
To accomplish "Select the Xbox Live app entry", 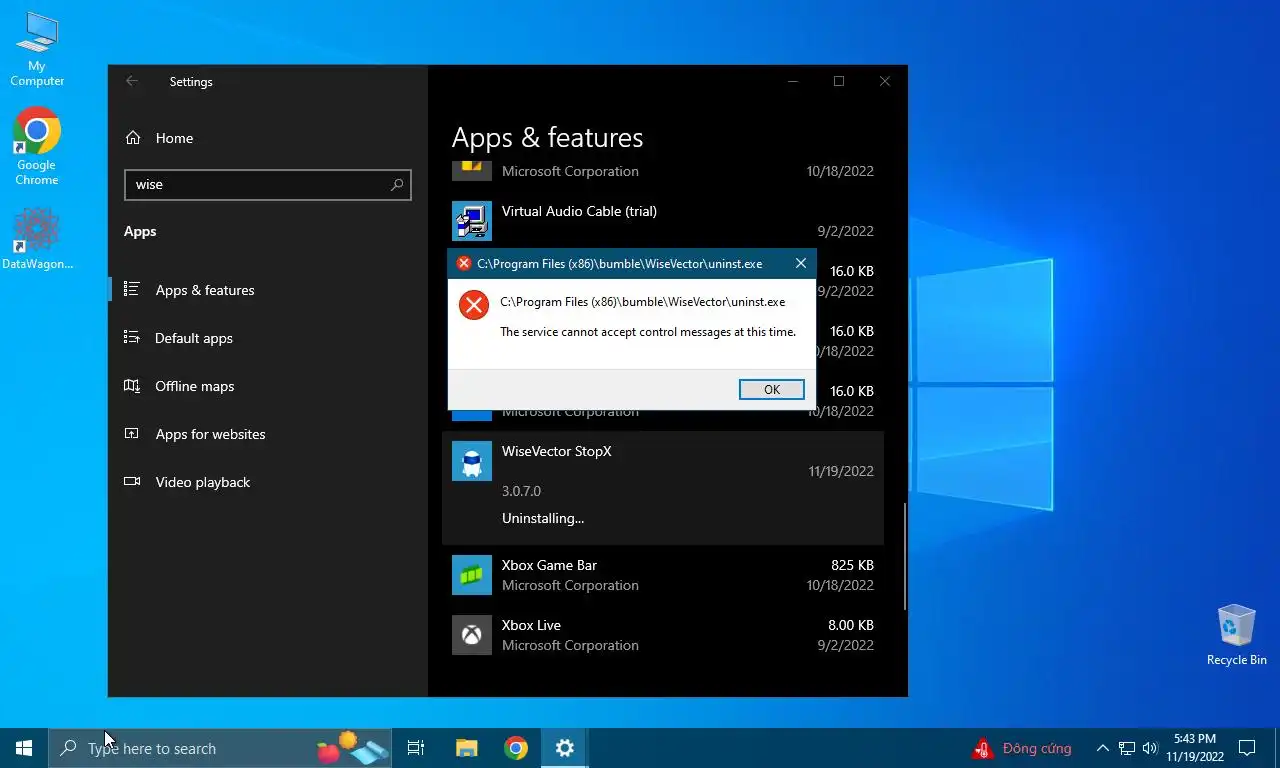I will [663, 635].
